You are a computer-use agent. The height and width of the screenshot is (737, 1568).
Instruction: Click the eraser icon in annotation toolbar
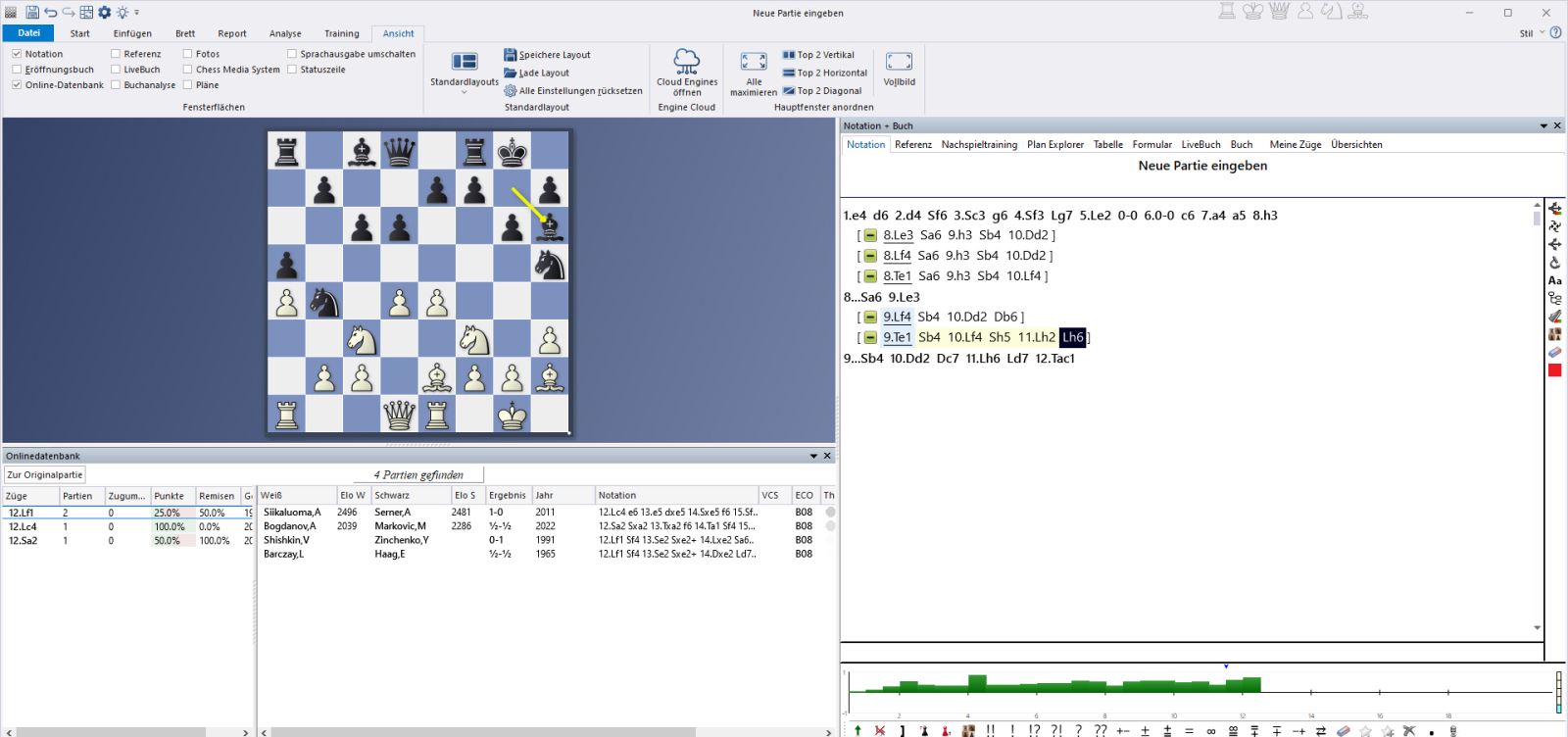(x=1344, y=731)
